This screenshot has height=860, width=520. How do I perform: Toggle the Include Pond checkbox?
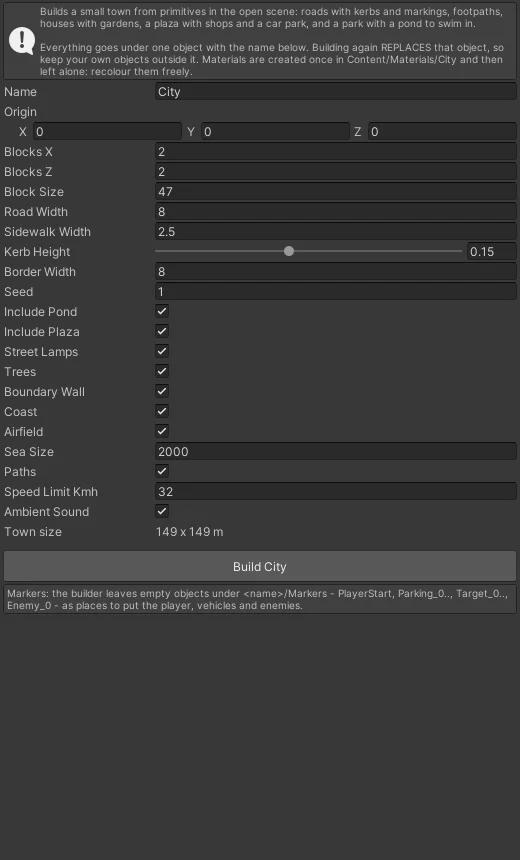point(162,312)
